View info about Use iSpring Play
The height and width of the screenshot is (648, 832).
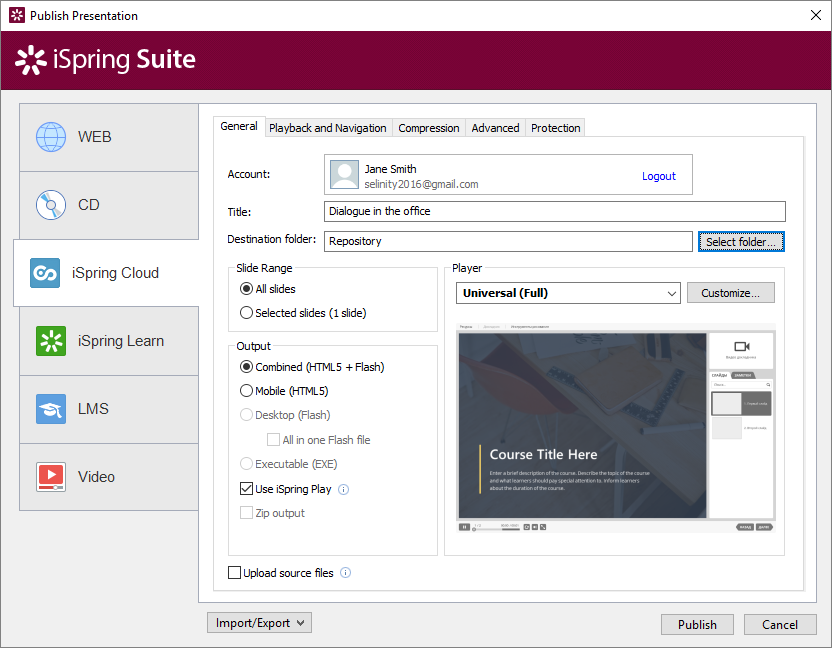coord(343,489)
